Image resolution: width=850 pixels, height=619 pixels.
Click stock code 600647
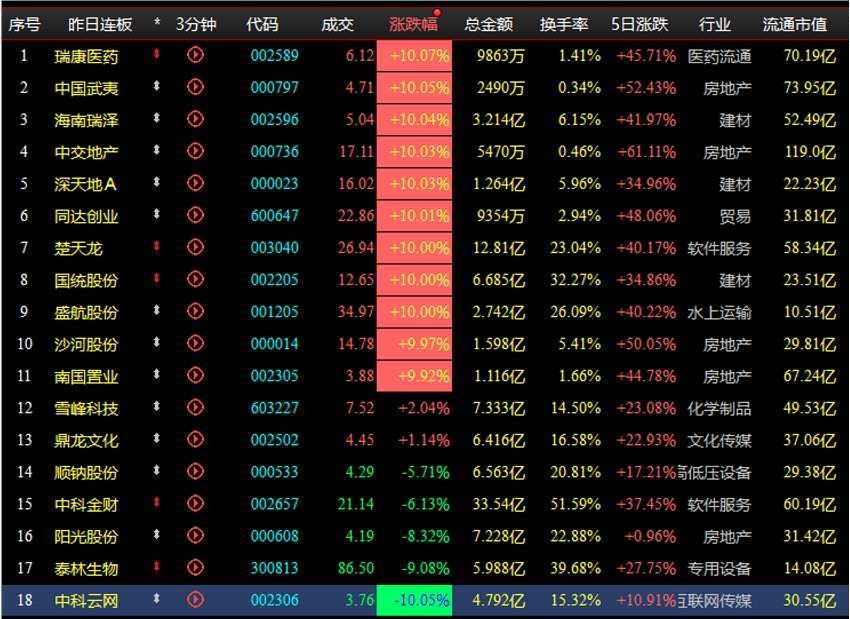click(x=274, y=216)
